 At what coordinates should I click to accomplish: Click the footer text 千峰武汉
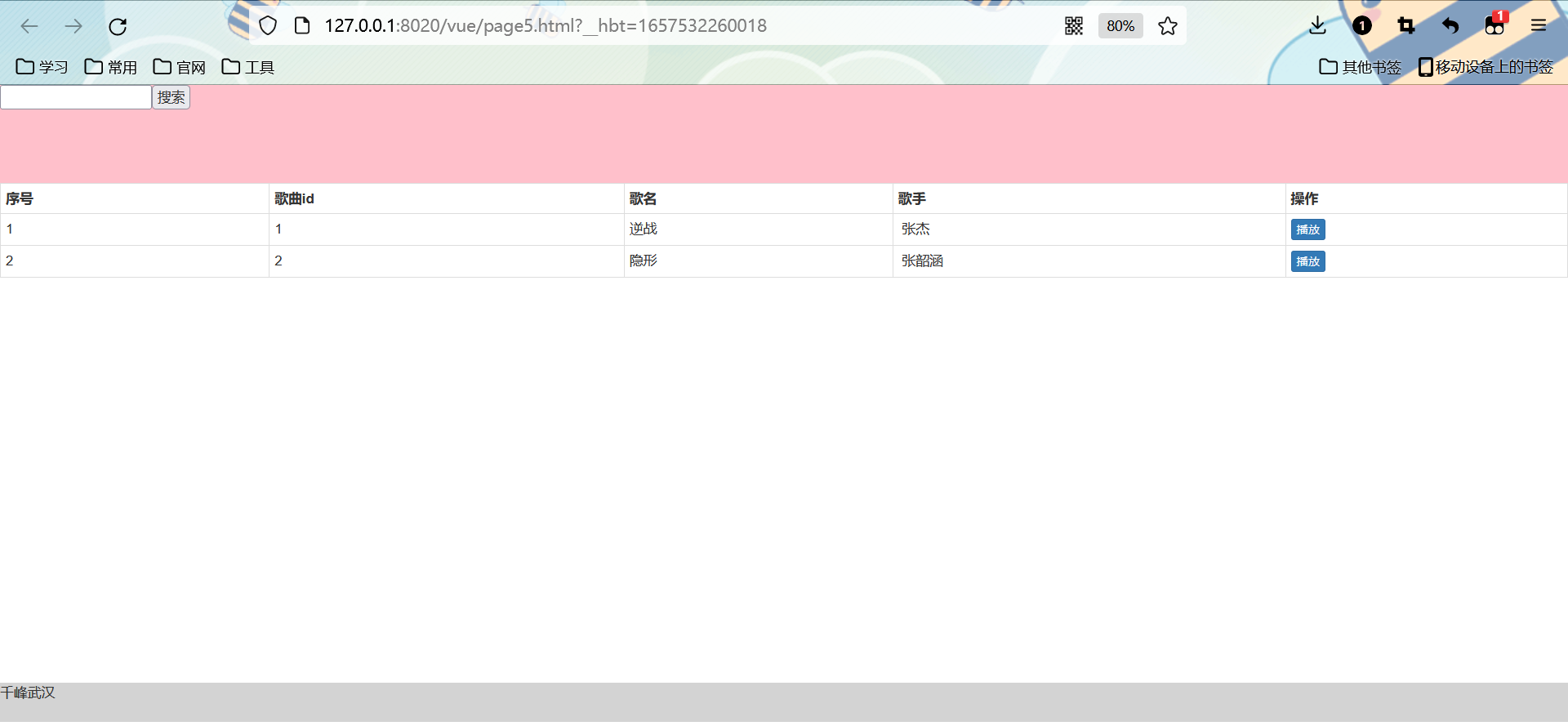click(28, 693)
